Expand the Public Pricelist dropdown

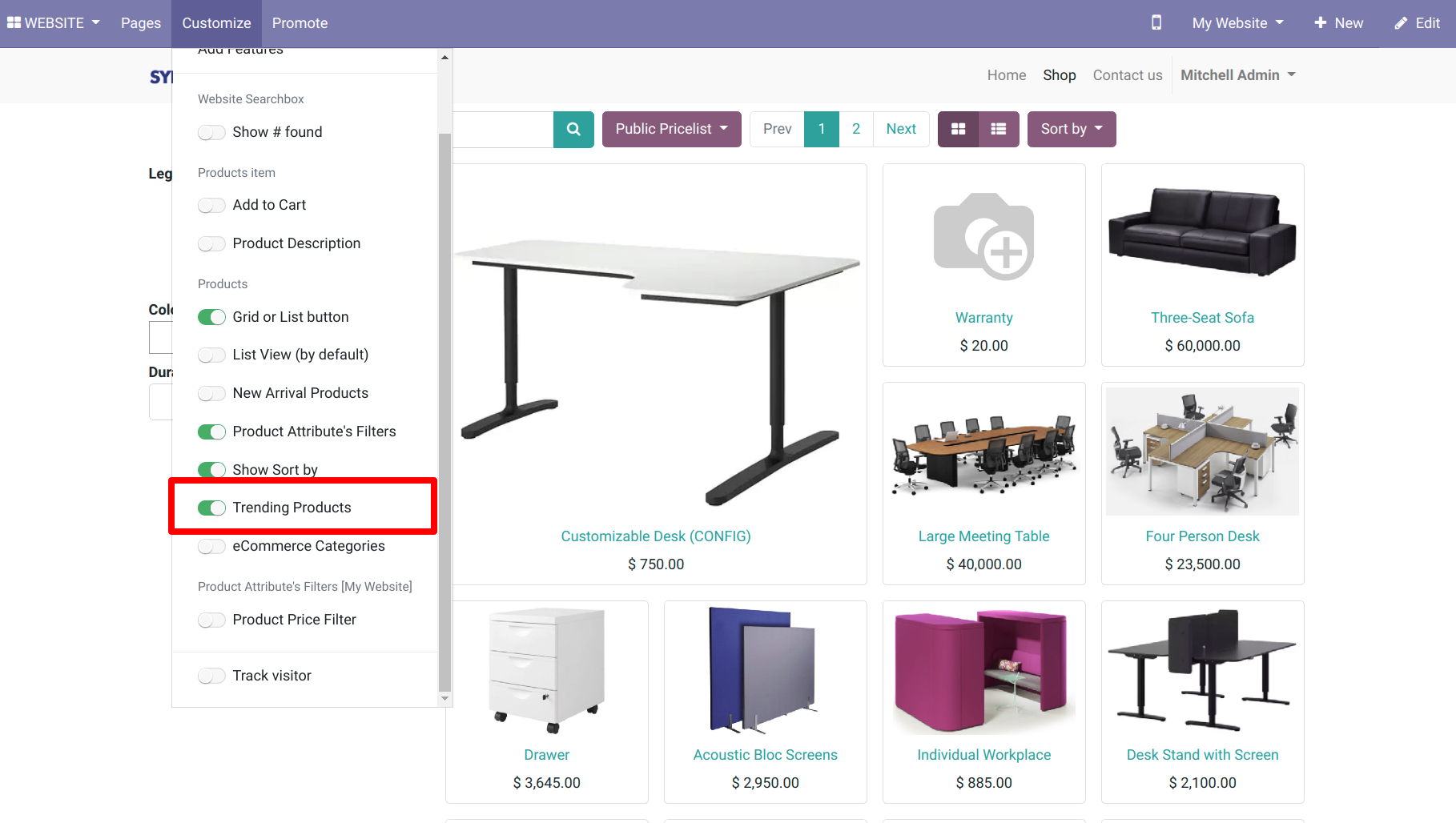point(671,129)
